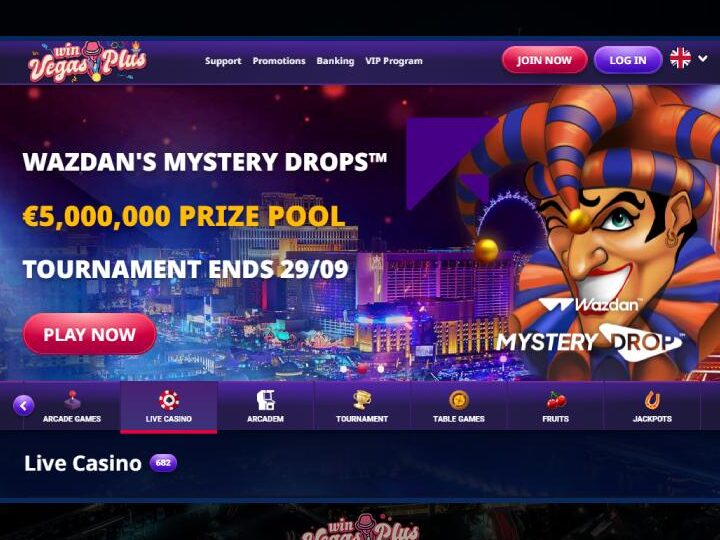Open the Table Games coin category
This screenshot has width=720, height=540.
coord(458,406)
